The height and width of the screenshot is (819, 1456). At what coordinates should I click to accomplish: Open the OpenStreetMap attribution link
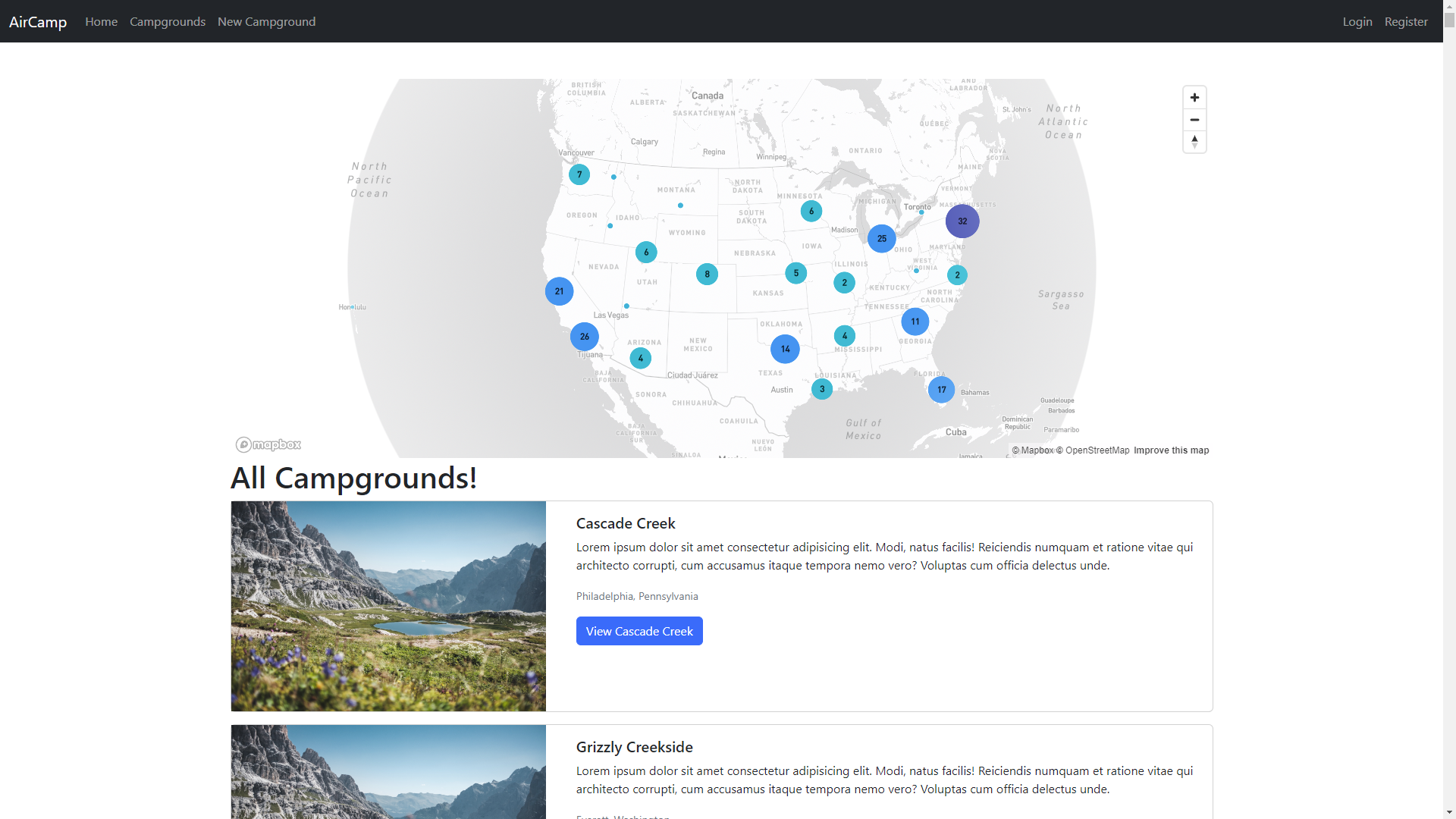[1093, 450]
